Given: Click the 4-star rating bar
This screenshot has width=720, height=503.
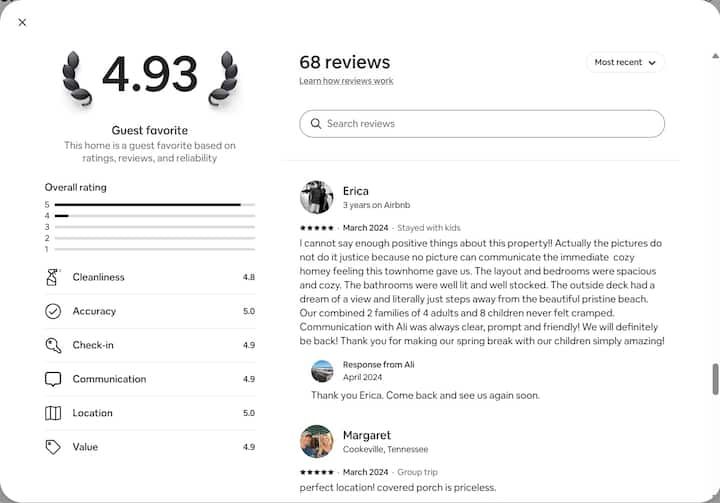Looking at the screenshot, I should tap(149, 215).
